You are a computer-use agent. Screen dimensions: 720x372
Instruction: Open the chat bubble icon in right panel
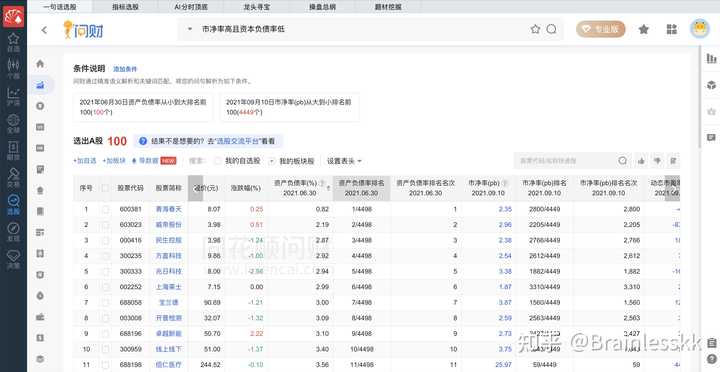pyautogui.click(x=711, y=137)
